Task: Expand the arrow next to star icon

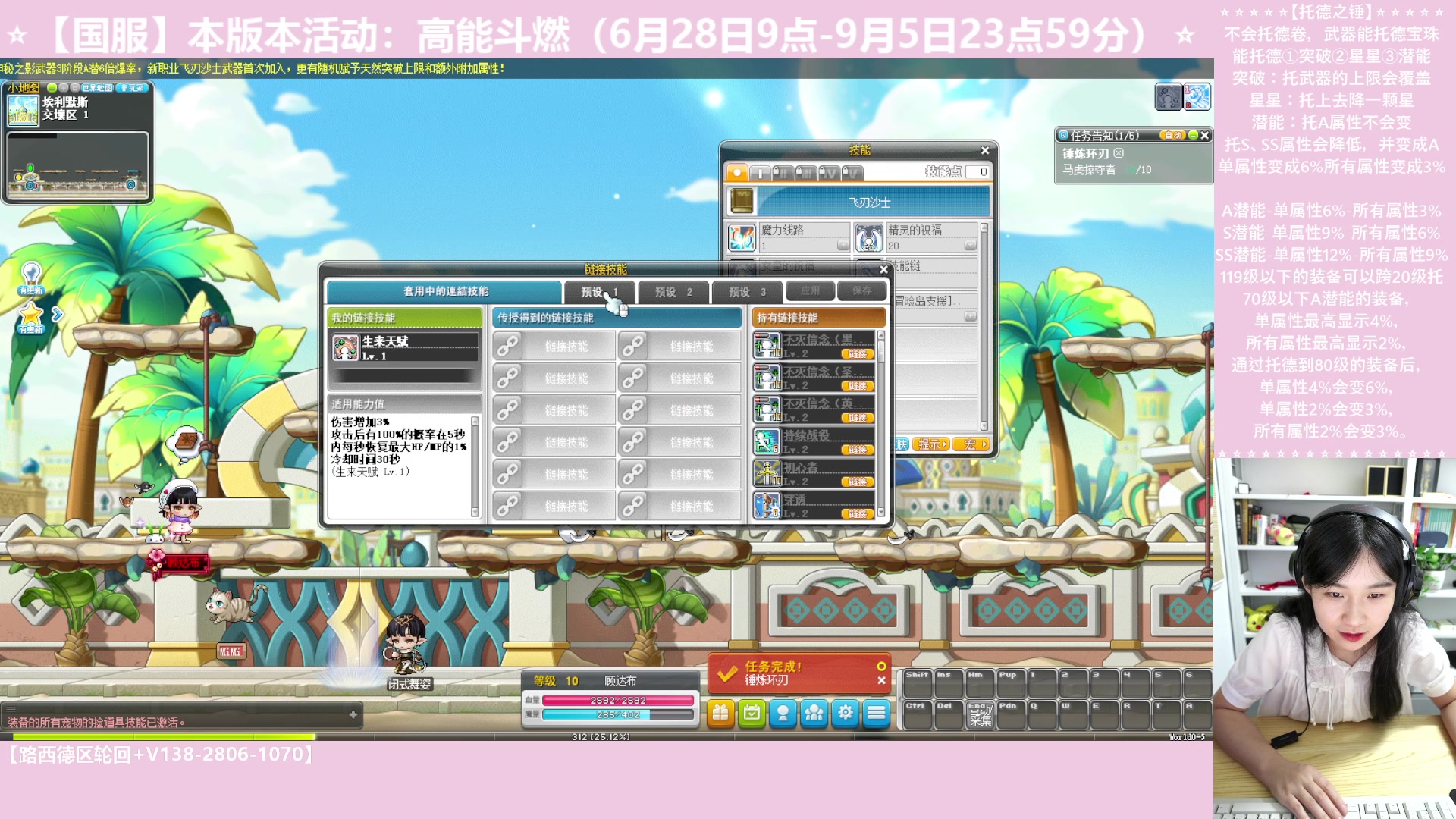Action: [x=57, y=314]
